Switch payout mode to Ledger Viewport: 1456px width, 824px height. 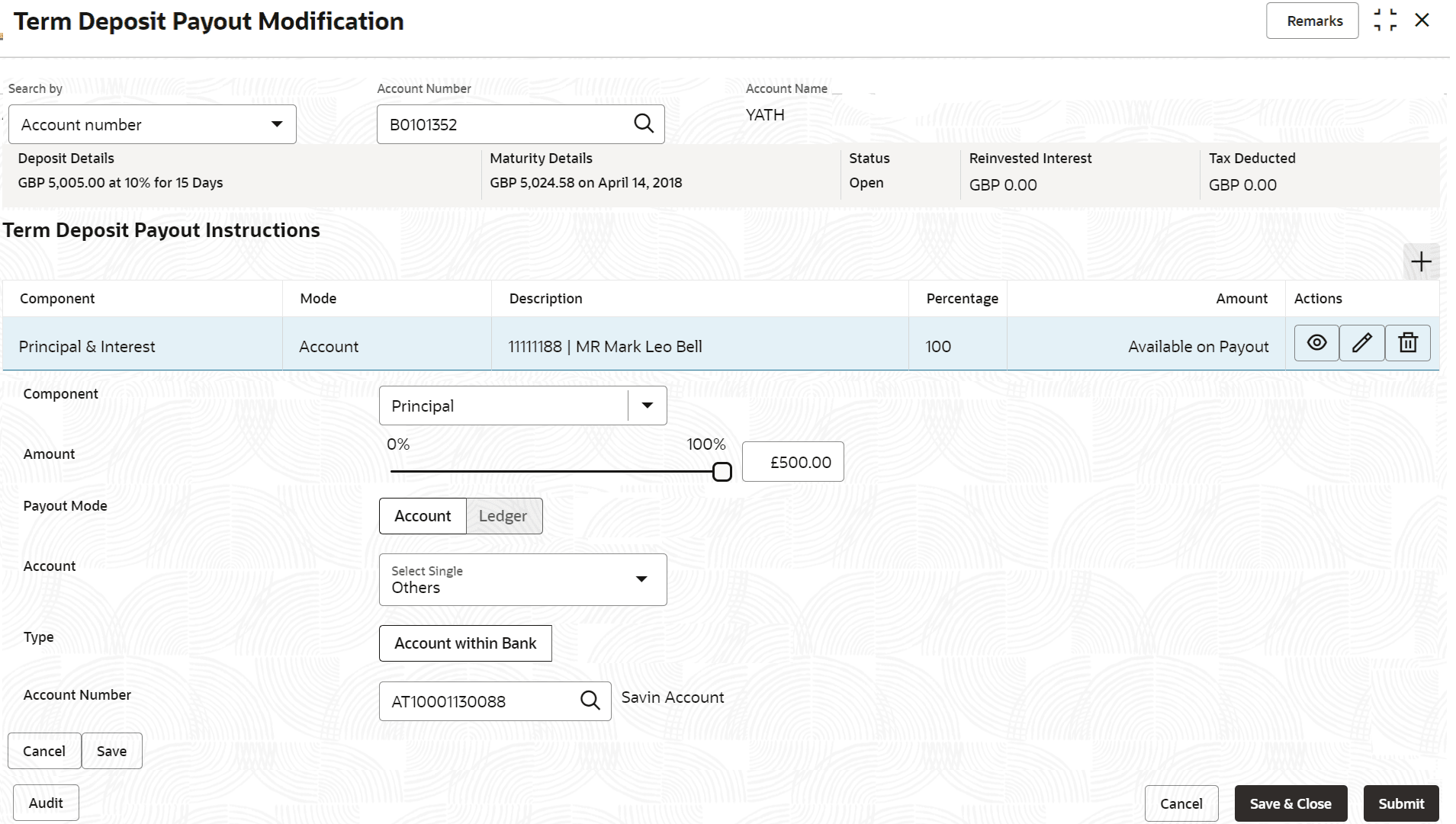click(x=503, y=516)
